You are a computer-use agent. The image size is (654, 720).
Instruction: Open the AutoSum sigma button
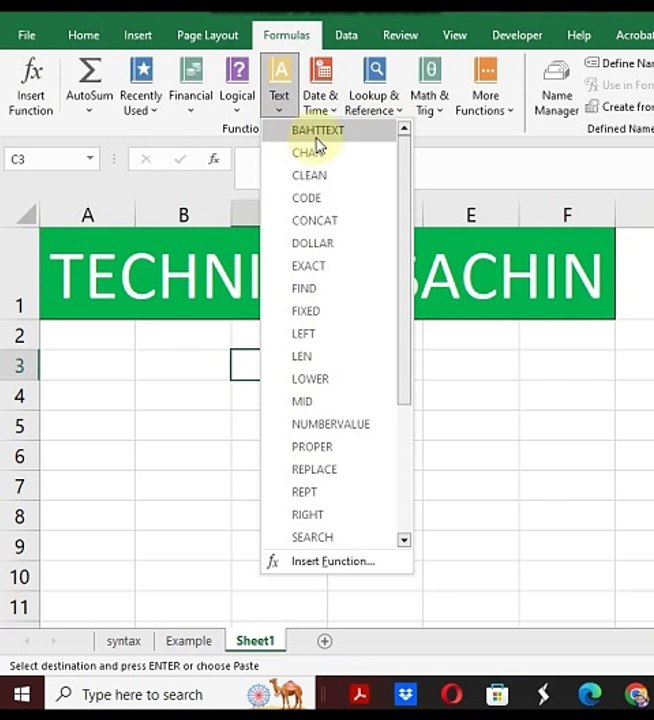tap(90, 70)
